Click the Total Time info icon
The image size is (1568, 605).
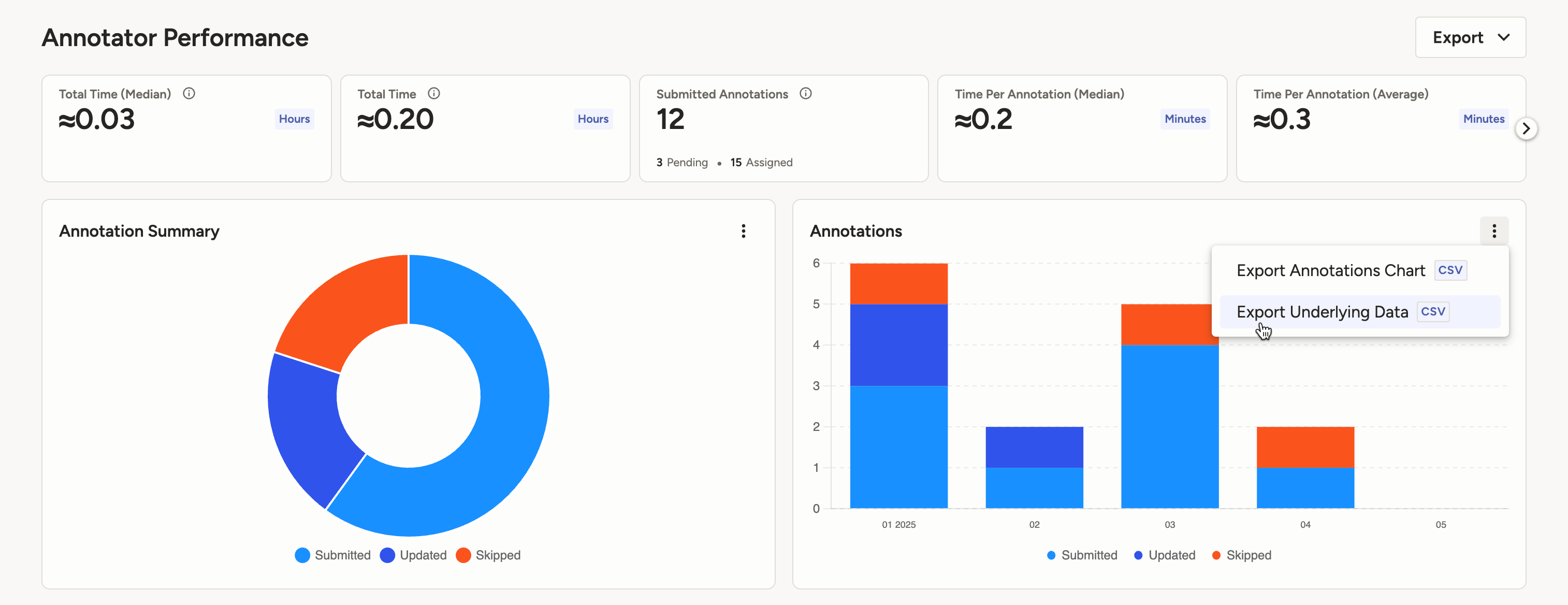pos(433,93)
